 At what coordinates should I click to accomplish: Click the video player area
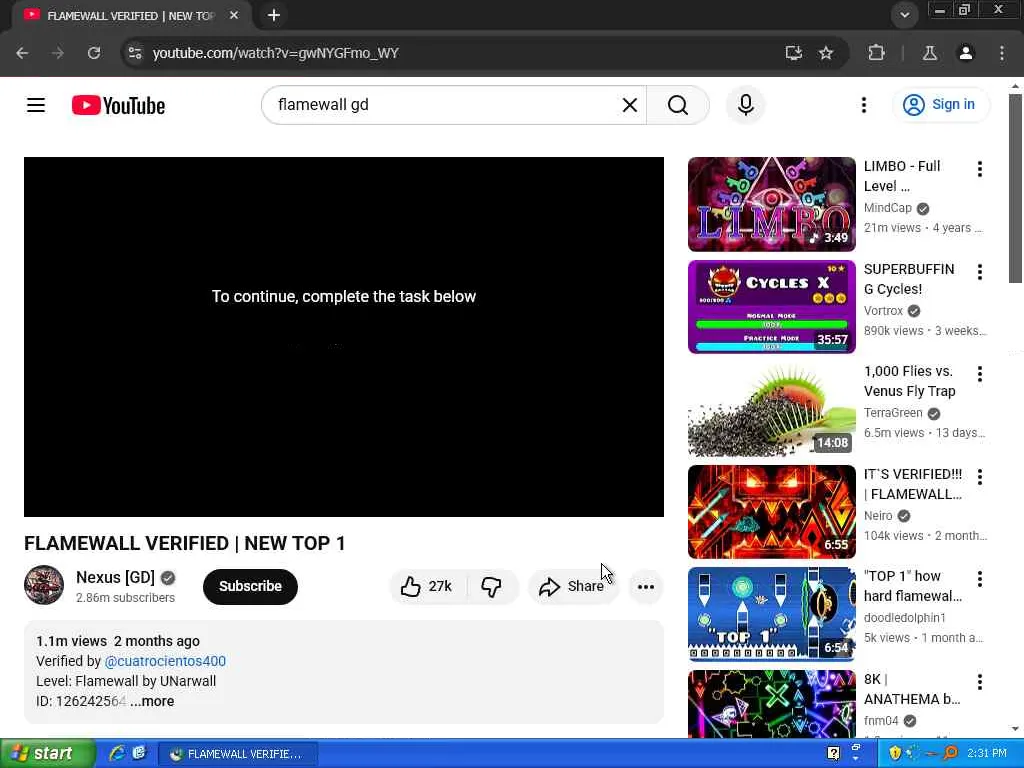[344, 337]
